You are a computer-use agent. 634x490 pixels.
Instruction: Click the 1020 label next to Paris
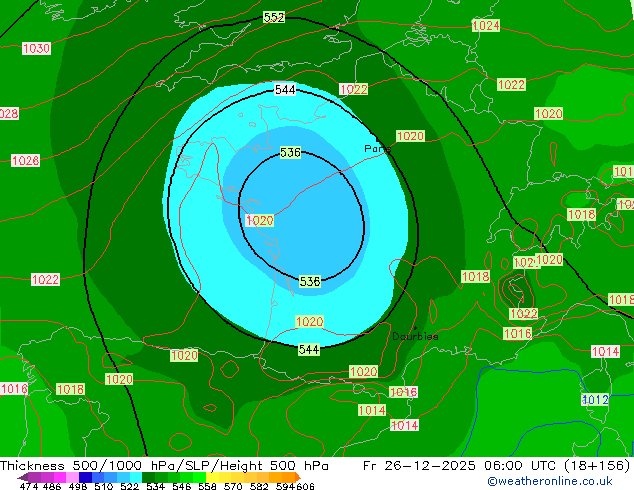[x=410, y=136]
